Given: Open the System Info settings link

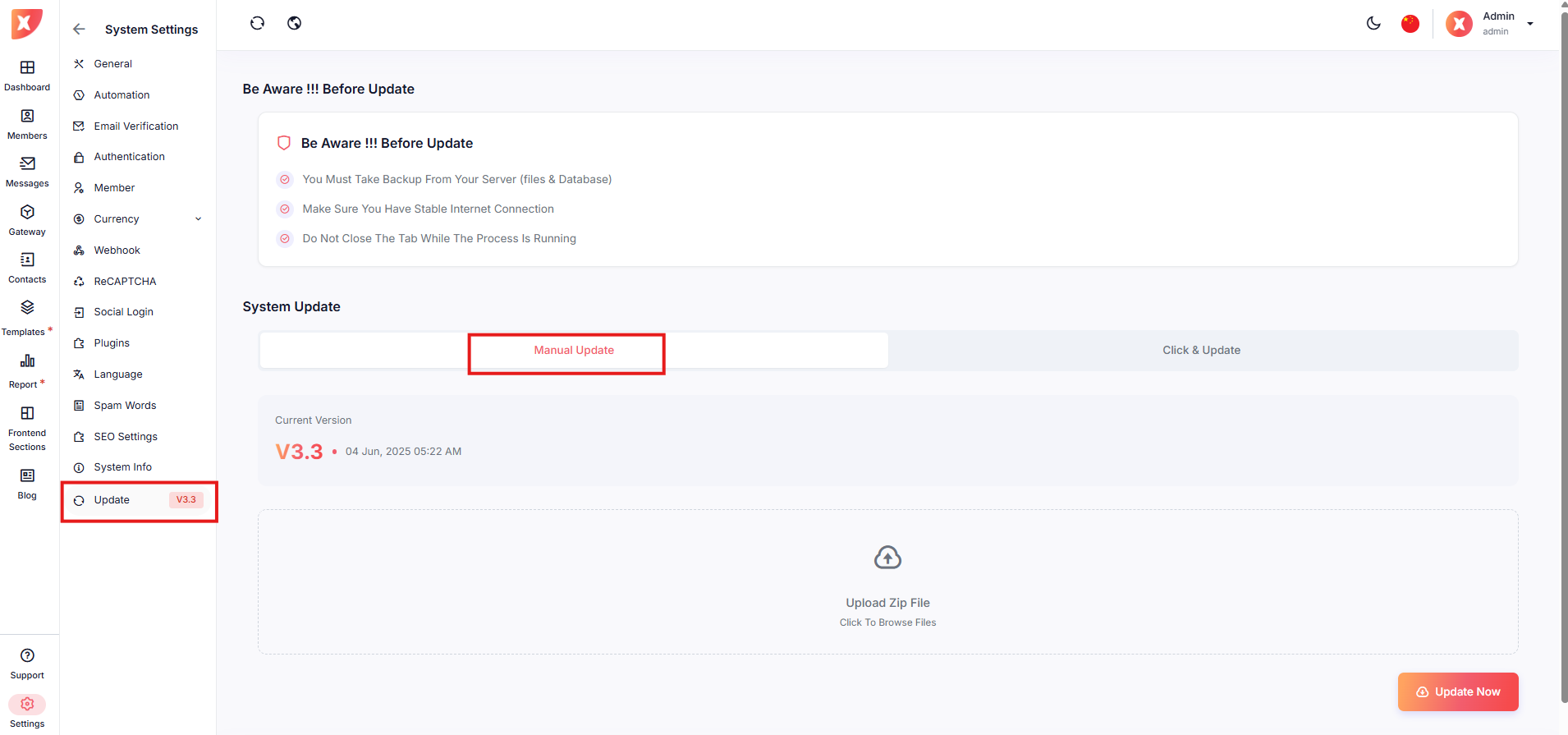Looking at the screenshot, I should [122, 467].
